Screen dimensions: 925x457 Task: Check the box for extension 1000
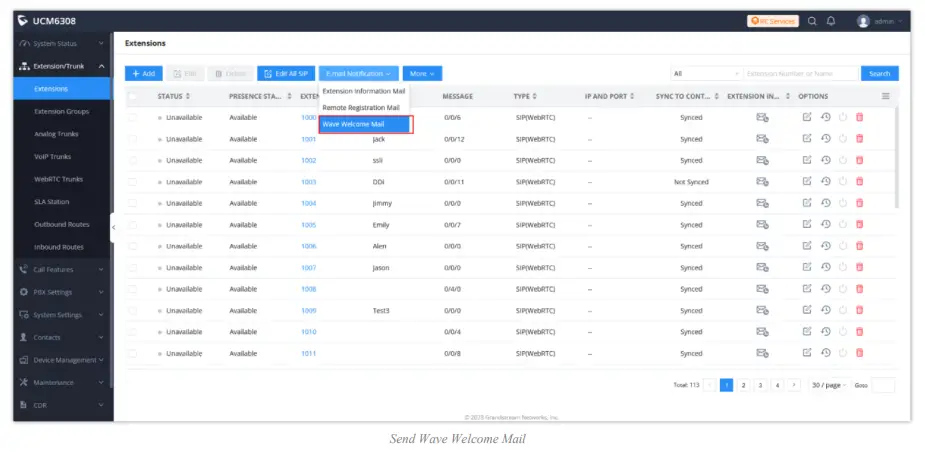pos(133,117)
